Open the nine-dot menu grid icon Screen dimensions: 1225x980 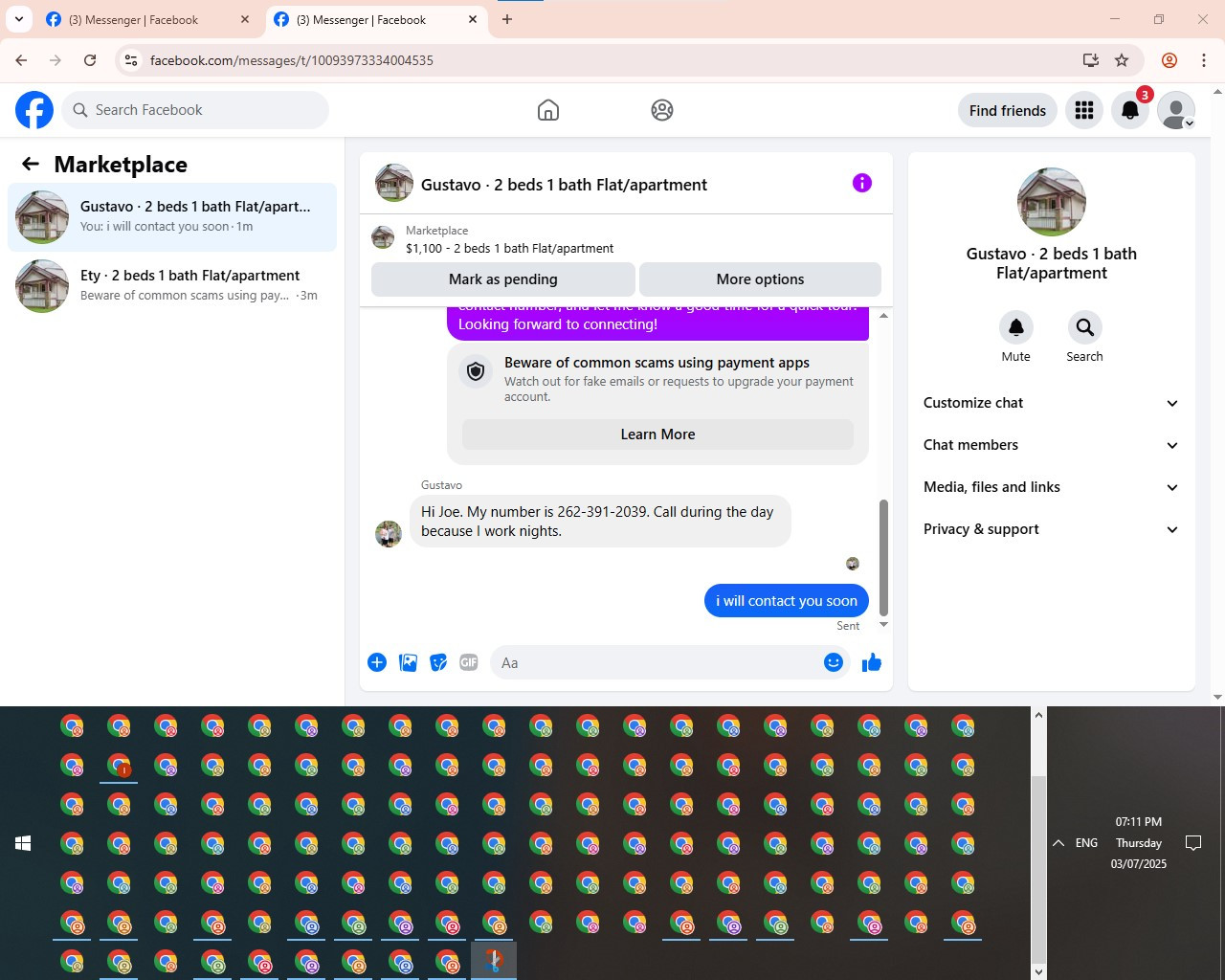[x=1084, y=110]
